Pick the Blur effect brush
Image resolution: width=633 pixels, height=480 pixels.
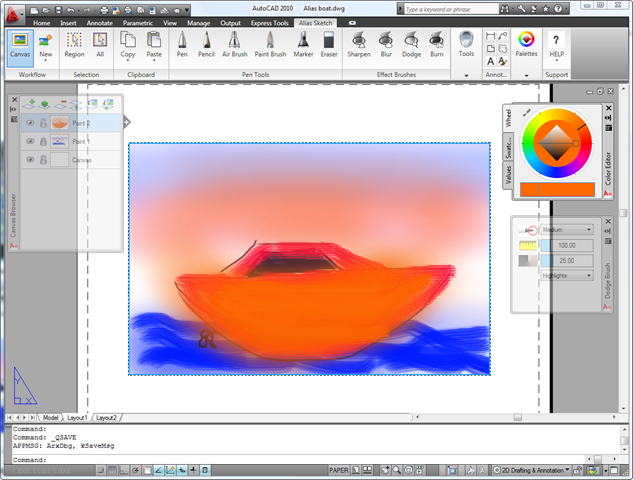click(x=386, y=44)
